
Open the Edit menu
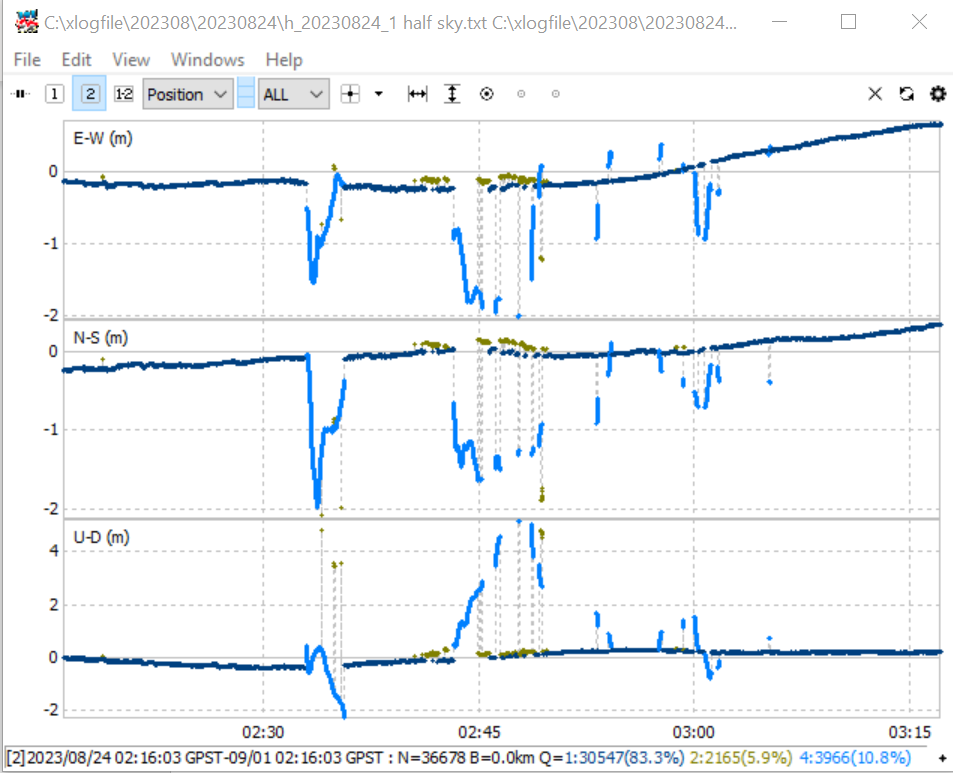(77, 60)
